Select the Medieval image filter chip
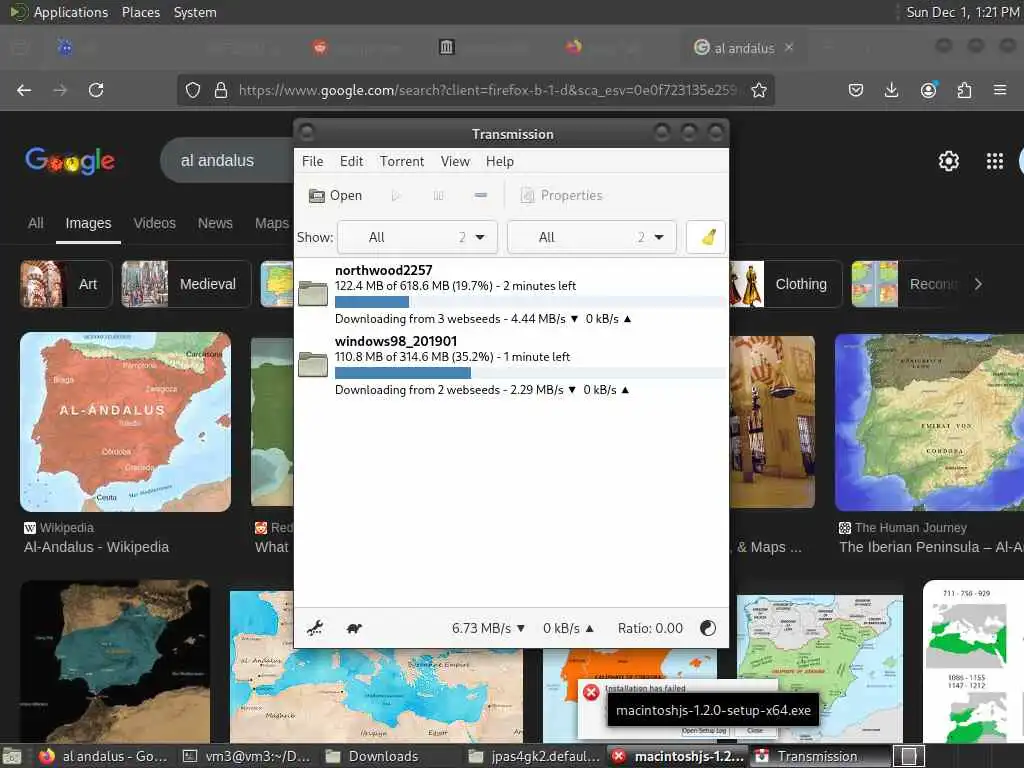This screenshot has height=768, width=1024. [186, 284]
